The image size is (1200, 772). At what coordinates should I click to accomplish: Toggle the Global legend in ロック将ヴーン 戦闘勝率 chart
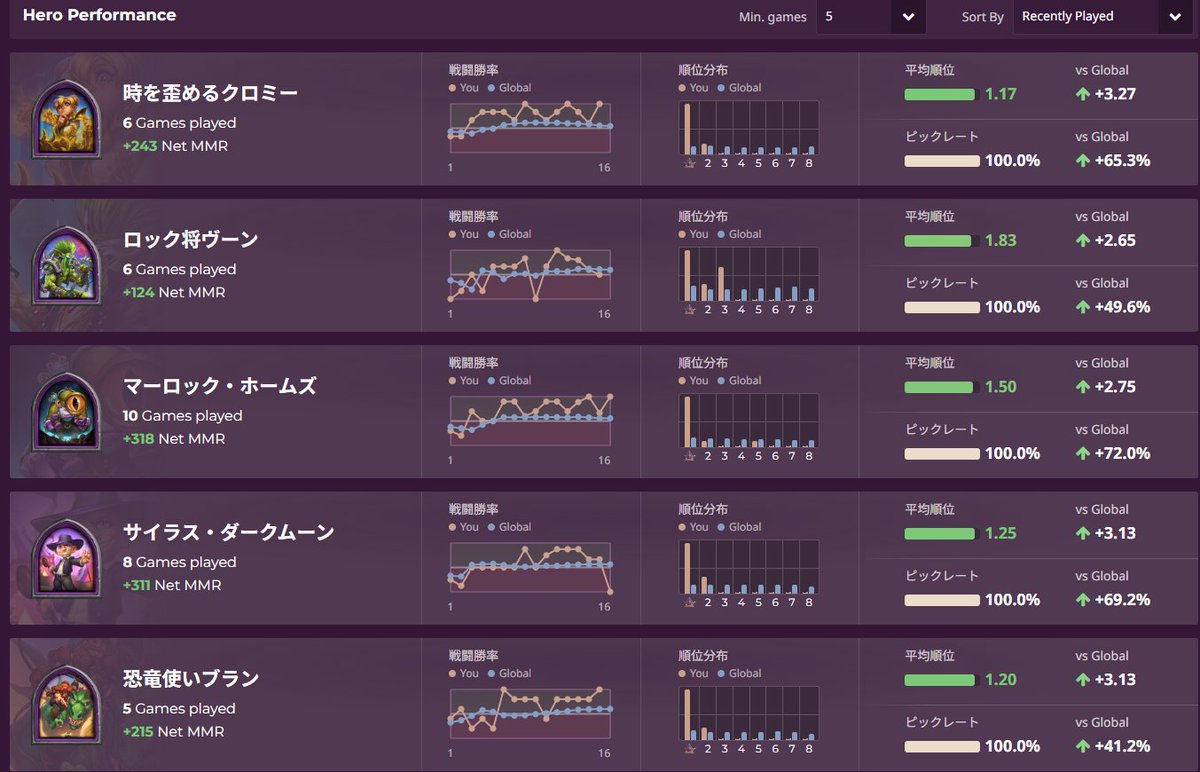(510, 234)
